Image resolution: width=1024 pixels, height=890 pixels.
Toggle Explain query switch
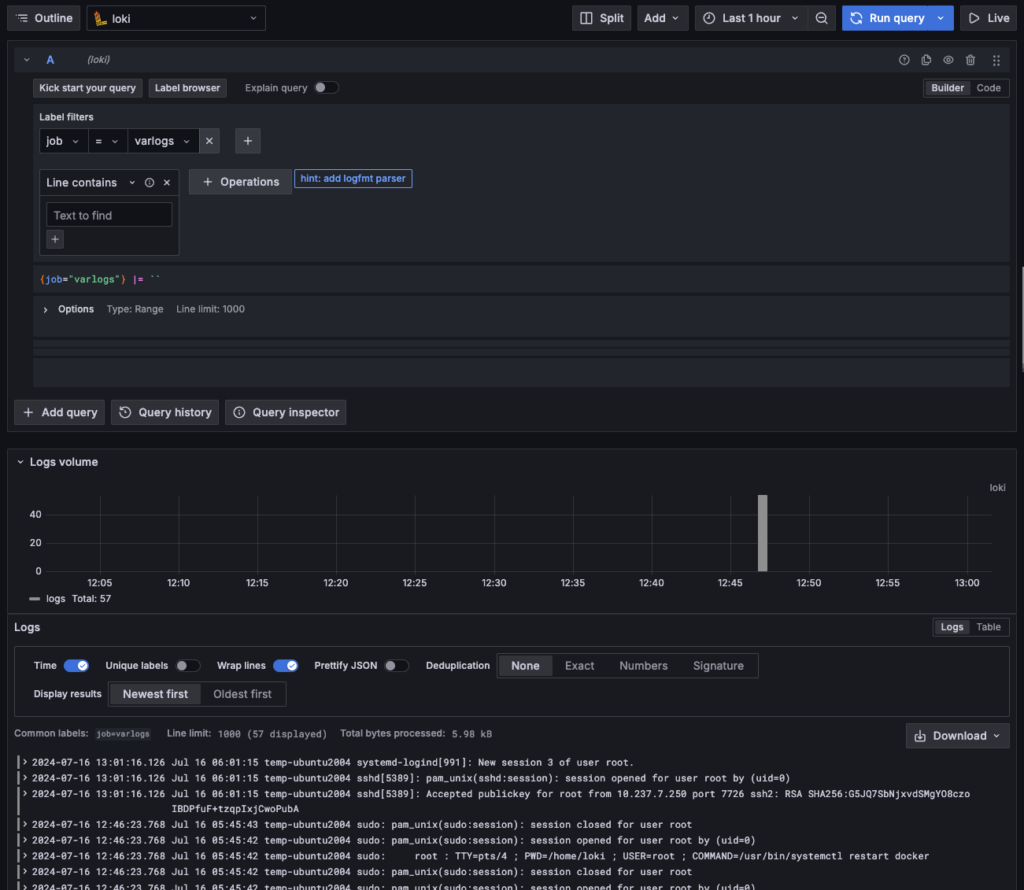[326, 87]
